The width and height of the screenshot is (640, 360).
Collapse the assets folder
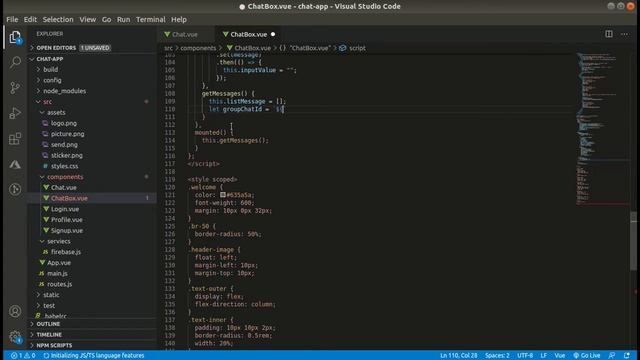(92, 112)
